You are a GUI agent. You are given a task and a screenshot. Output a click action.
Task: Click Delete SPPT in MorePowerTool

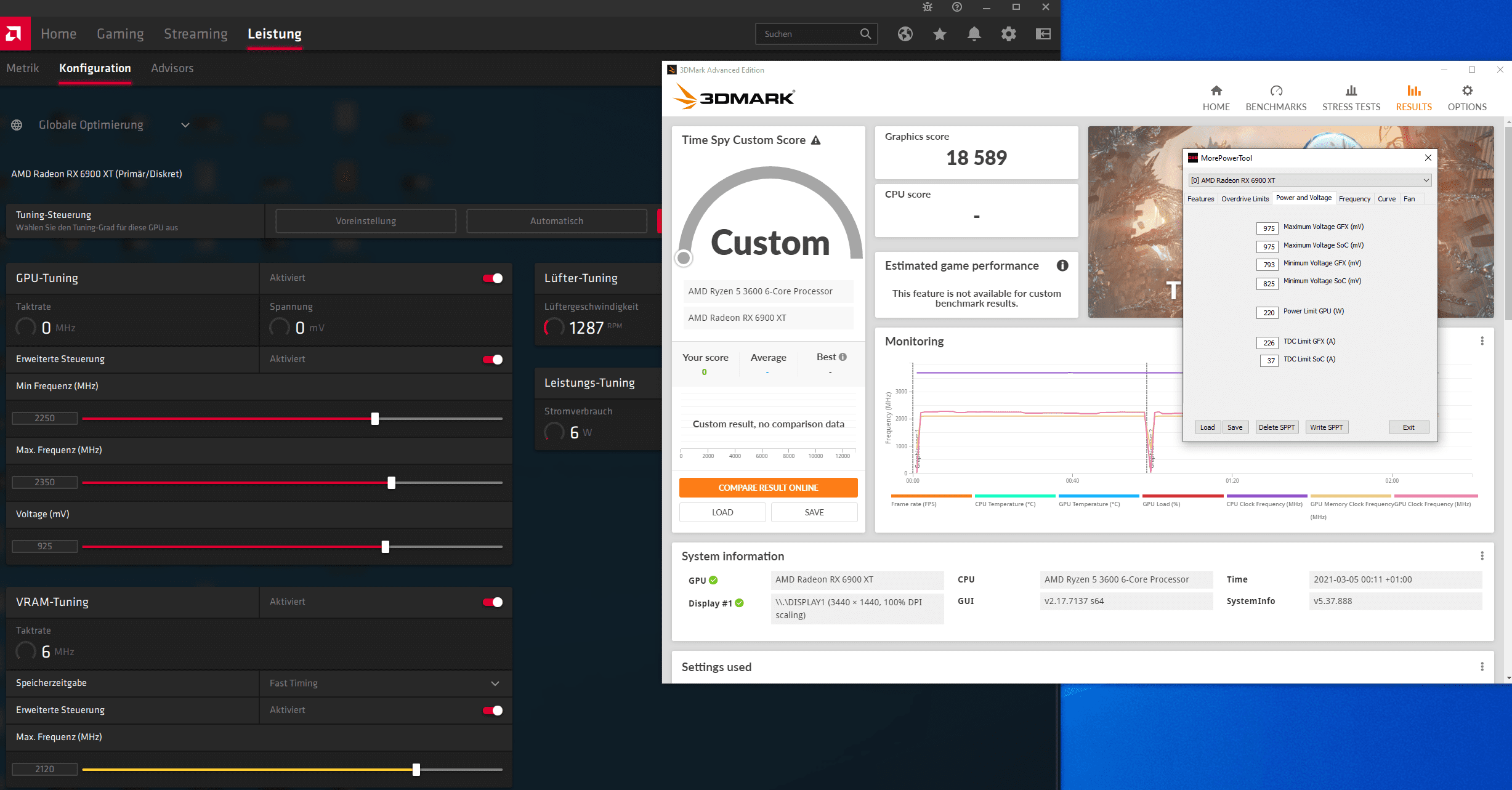(1277, 427)
